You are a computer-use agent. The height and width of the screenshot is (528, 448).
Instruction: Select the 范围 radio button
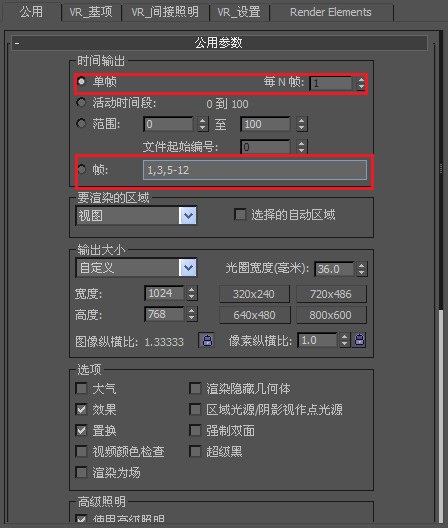coord(81,123)
